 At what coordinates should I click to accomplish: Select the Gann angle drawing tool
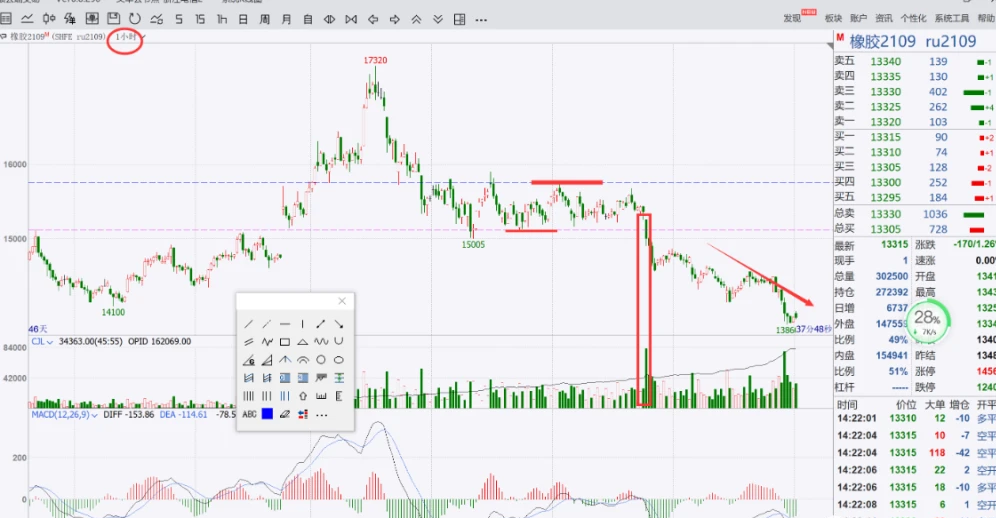click(x=248, y=360)
